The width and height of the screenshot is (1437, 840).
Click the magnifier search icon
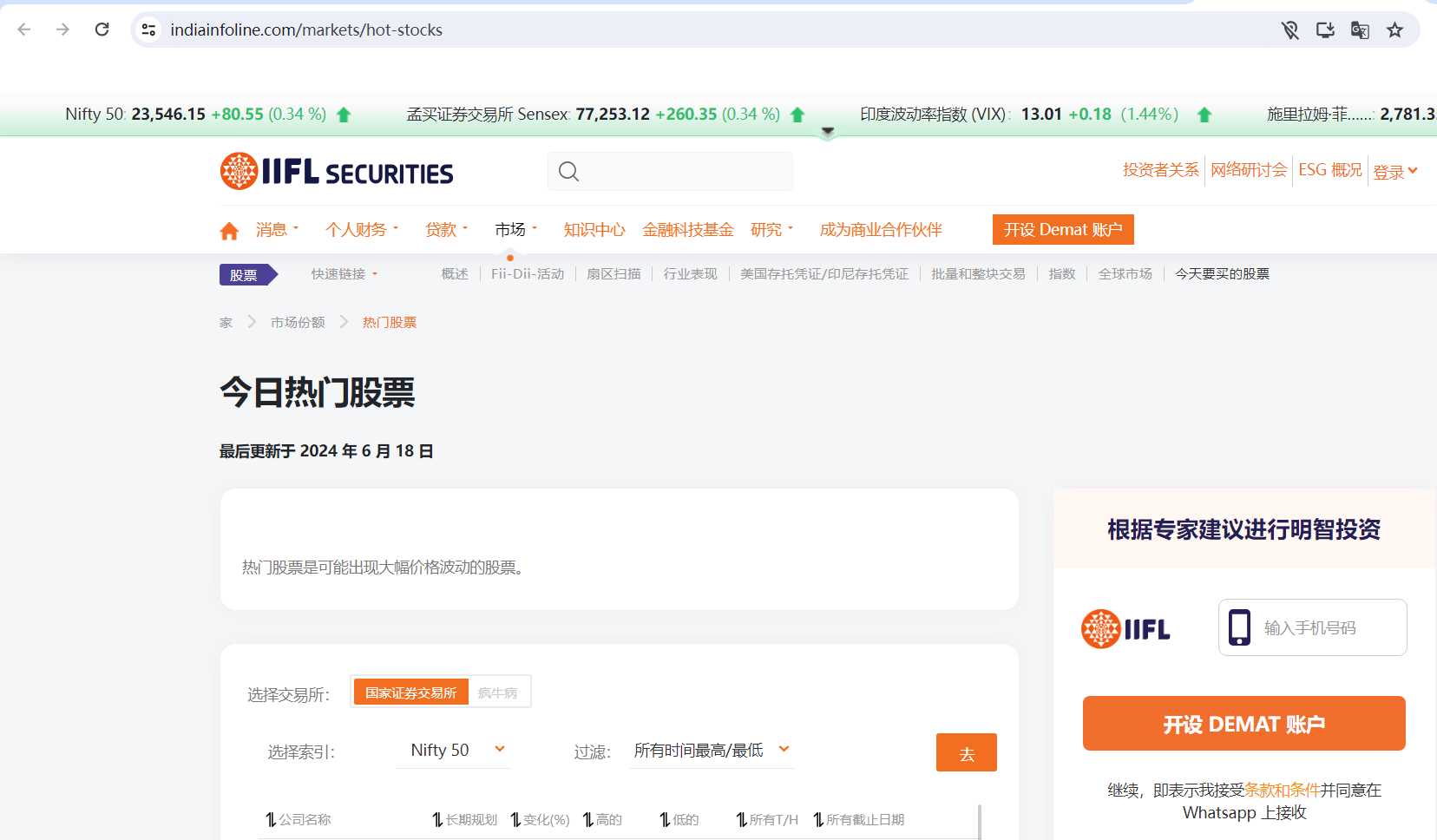(x=568, y=171)
